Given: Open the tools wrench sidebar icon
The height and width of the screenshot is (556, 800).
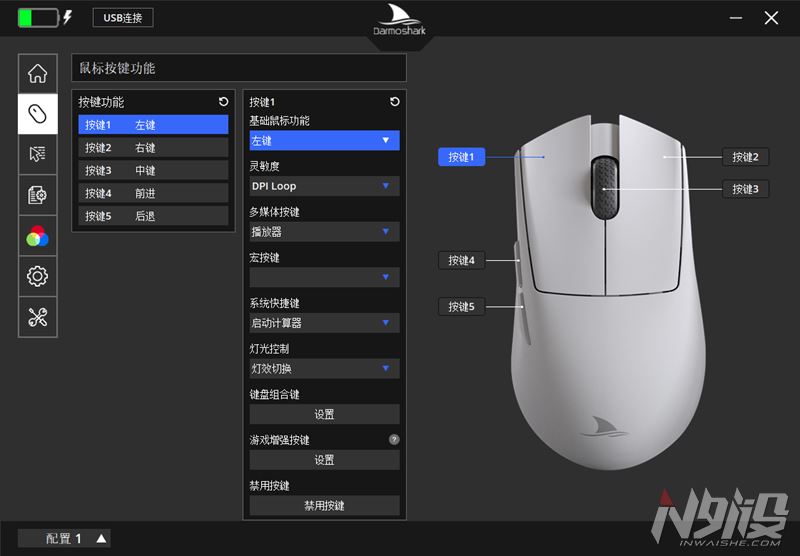Looking at the screenshot, I should [x=38, y=317].
